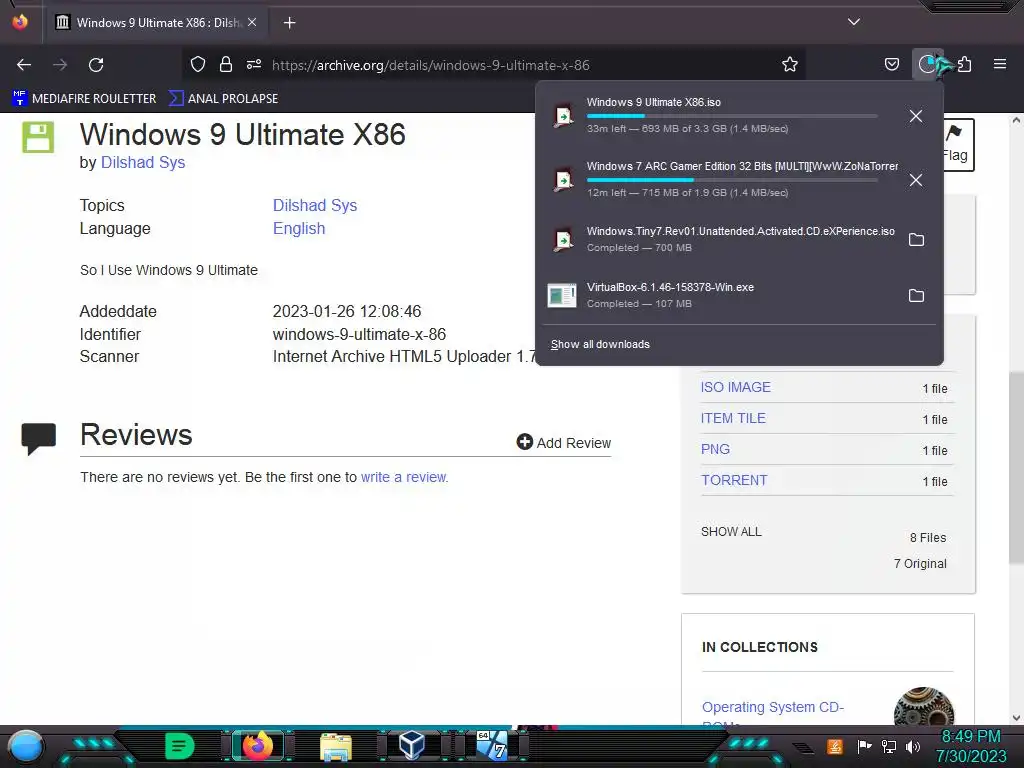This screenshot has width=1024, height=768.
Task: Click Windows 7 ARC Gamer Edition download entry
Action: [x=718, y=180]
